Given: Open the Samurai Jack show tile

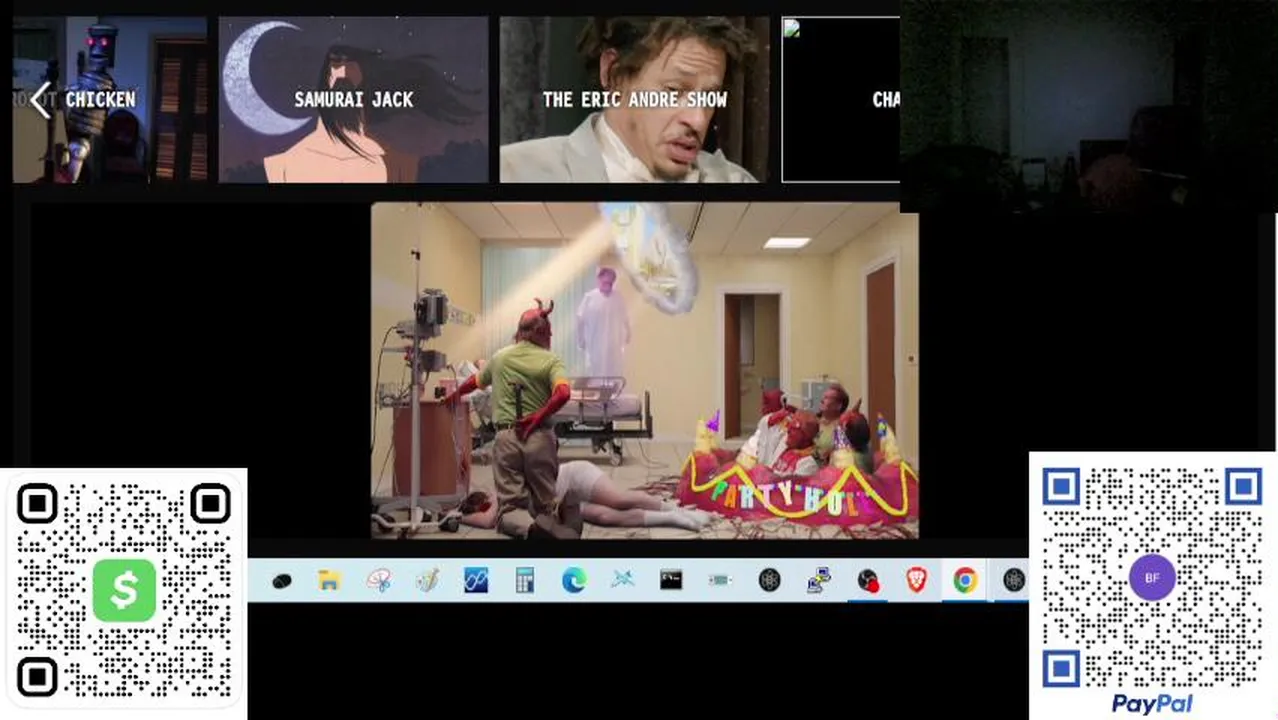Looking at the screenshot, I should (353, 100).
